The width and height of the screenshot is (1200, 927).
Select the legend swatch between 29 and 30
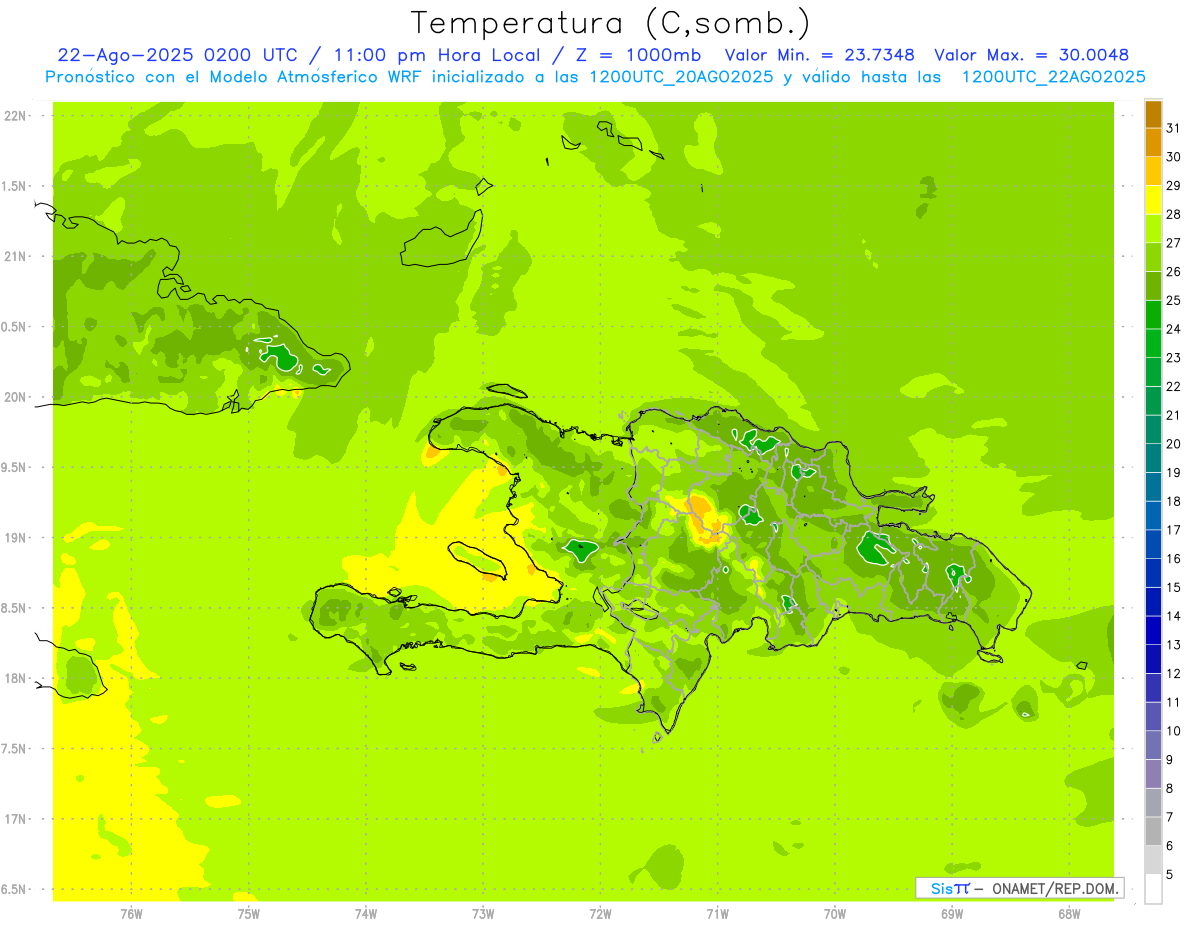(x=1153, y=171)
